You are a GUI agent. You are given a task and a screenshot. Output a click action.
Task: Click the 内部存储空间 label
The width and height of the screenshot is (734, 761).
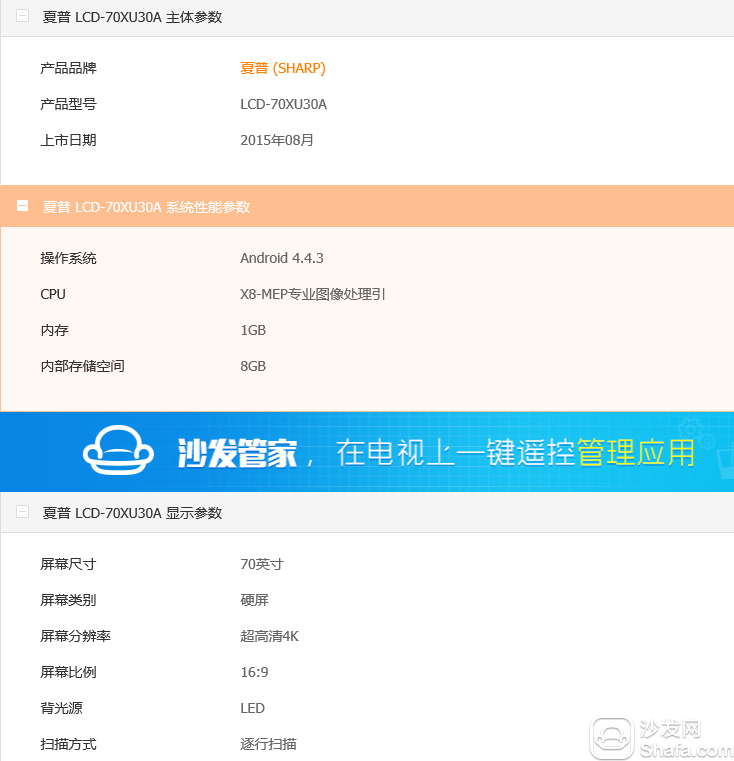(x=83, y=366)
